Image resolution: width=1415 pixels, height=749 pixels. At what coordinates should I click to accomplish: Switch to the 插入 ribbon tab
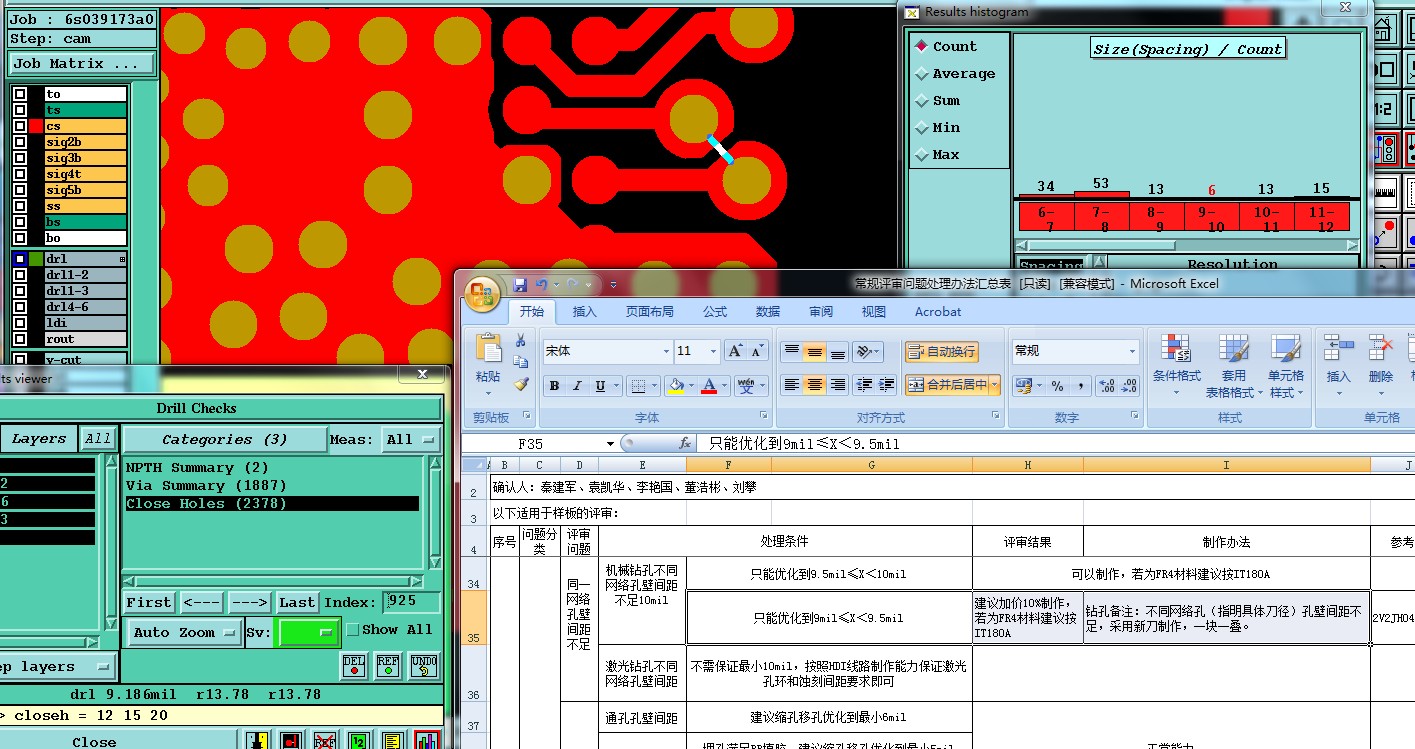point(585,312)
